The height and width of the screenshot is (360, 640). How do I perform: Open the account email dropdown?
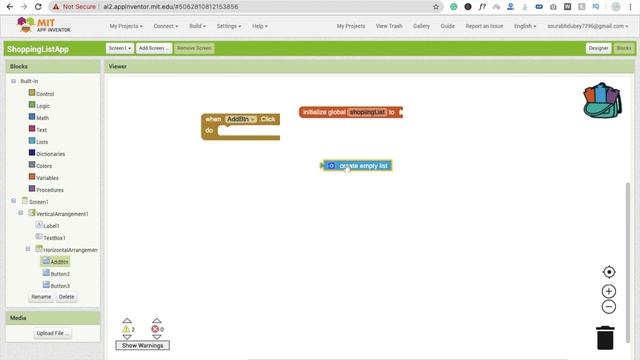(588, 26)
